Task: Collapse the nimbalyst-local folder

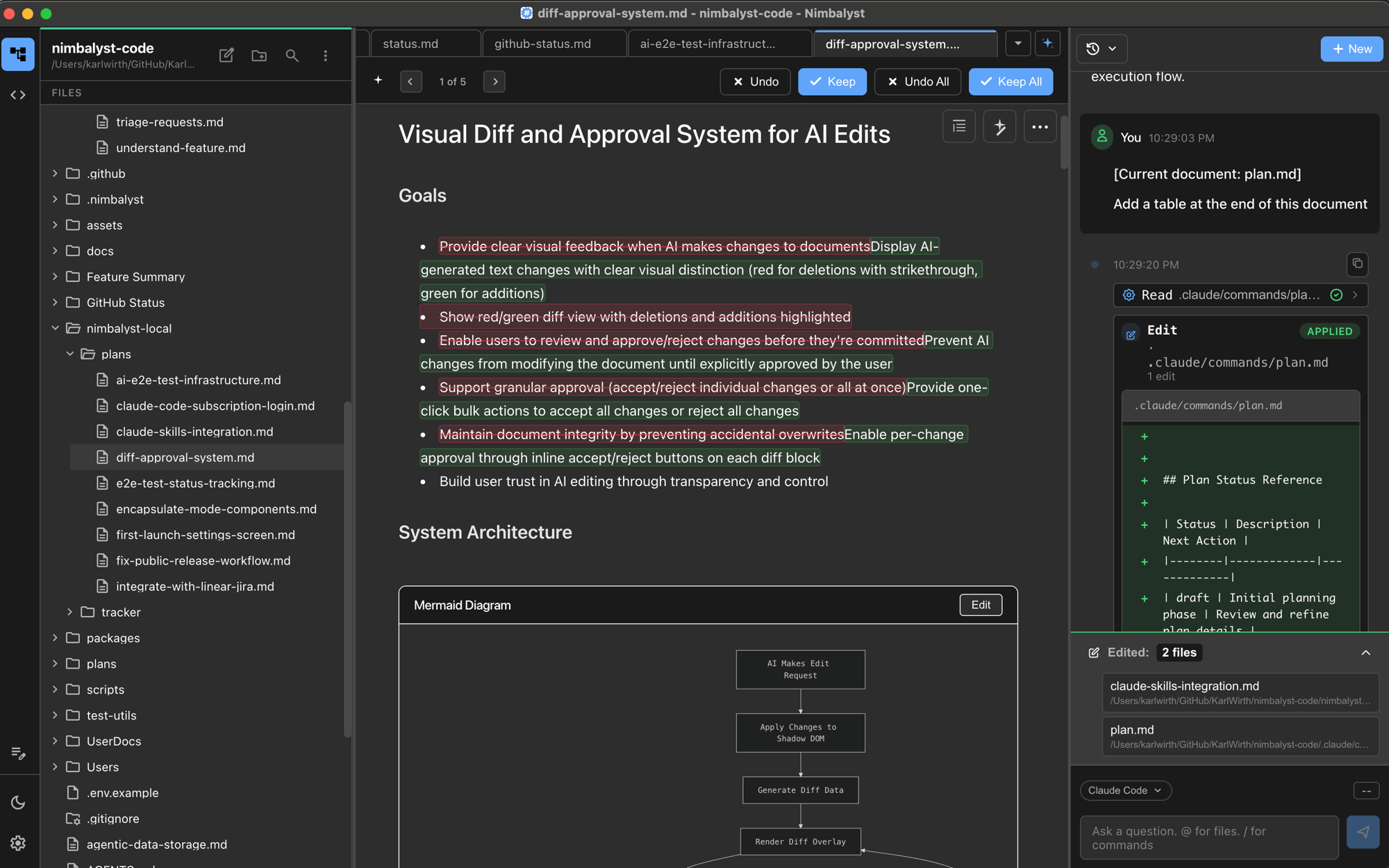Action: [56, 328]
